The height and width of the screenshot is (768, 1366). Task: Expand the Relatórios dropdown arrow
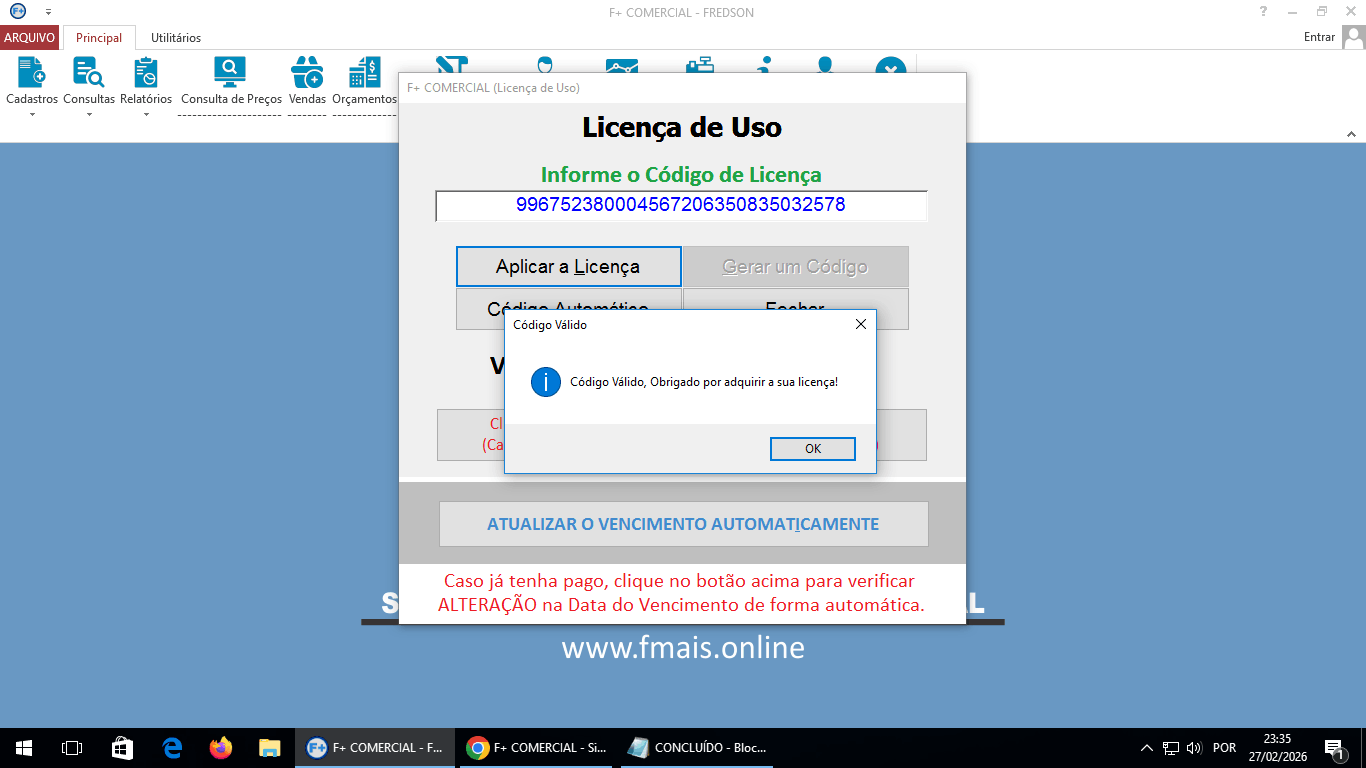coord(146,113)
